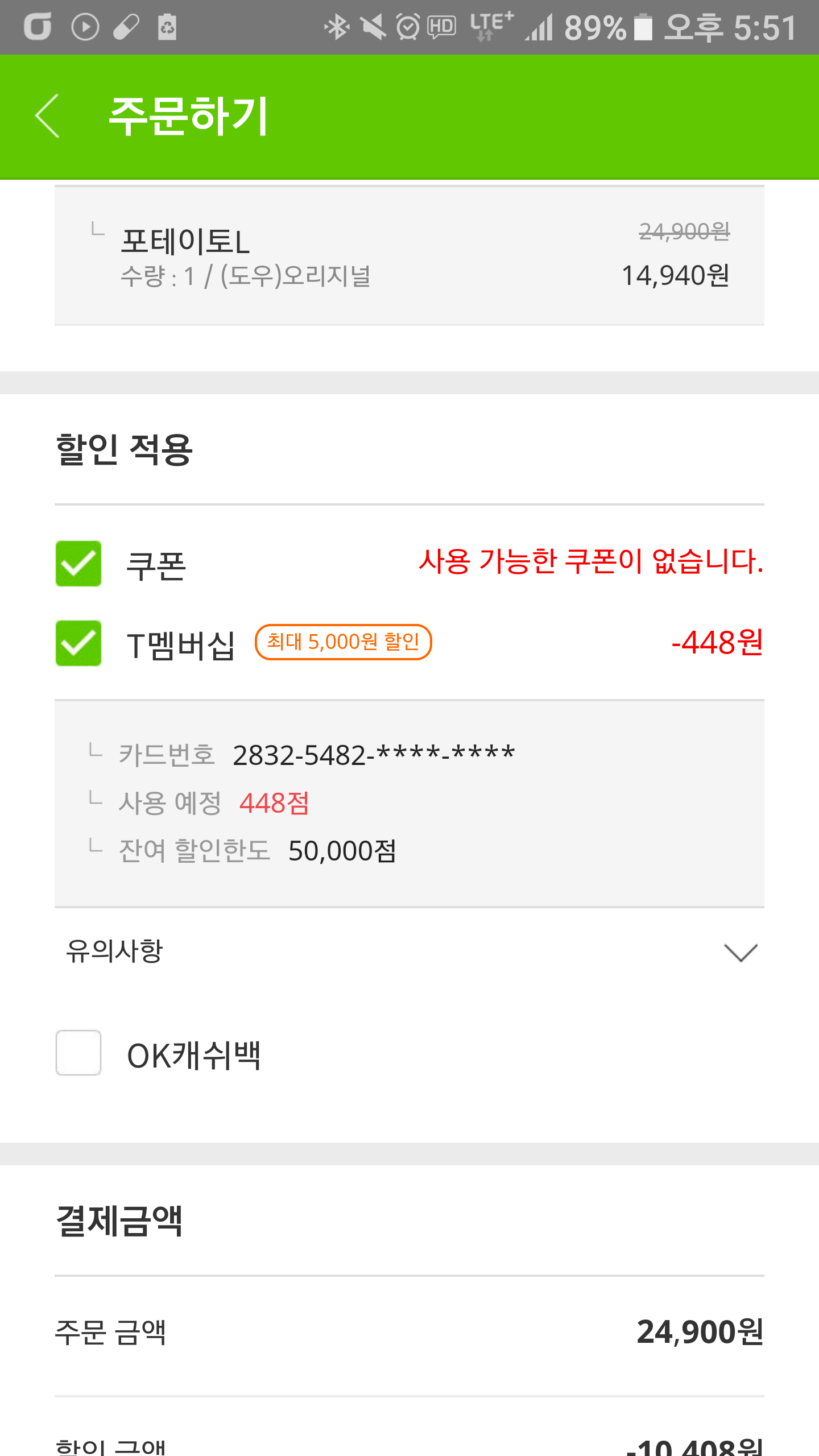The width and height of the screenshot is (819, 1456).
Task: Tap the HD voice status icon
Action: coord(441,27)
